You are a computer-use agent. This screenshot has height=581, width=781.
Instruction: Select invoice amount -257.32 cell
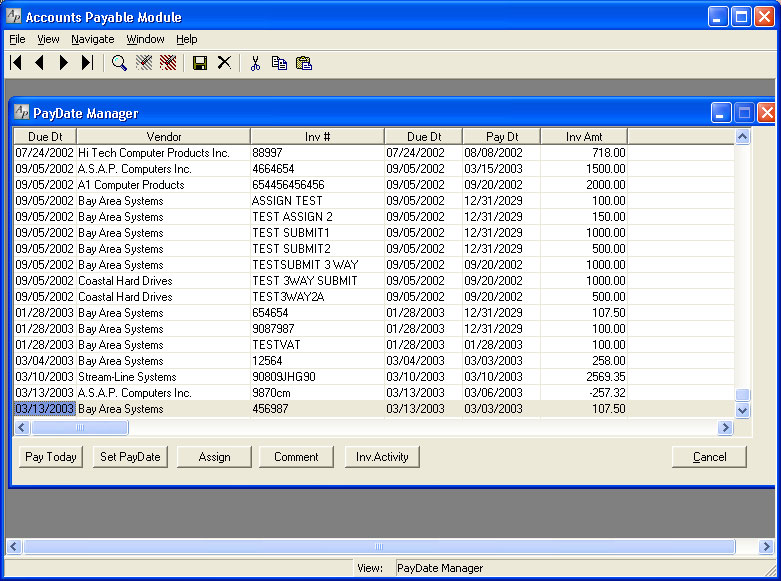click(x=584, y=393)
